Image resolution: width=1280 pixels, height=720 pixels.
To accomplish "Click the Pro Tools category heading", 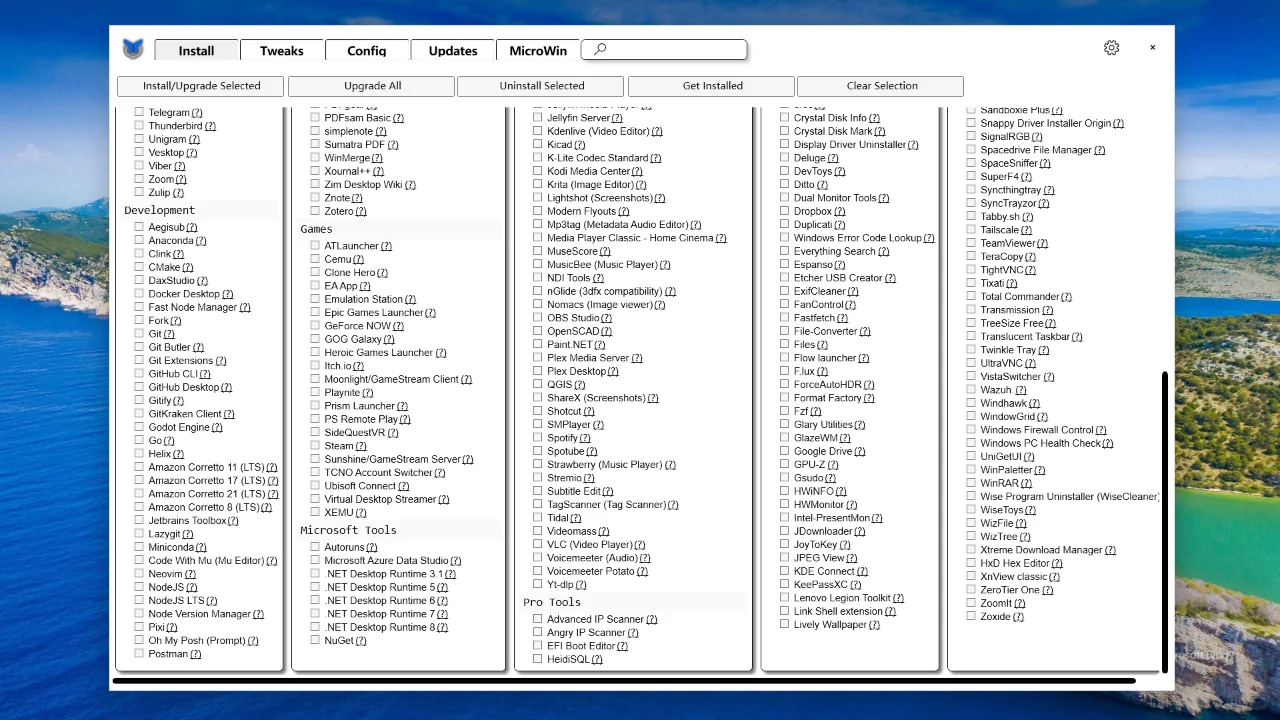I will (552, 602).
